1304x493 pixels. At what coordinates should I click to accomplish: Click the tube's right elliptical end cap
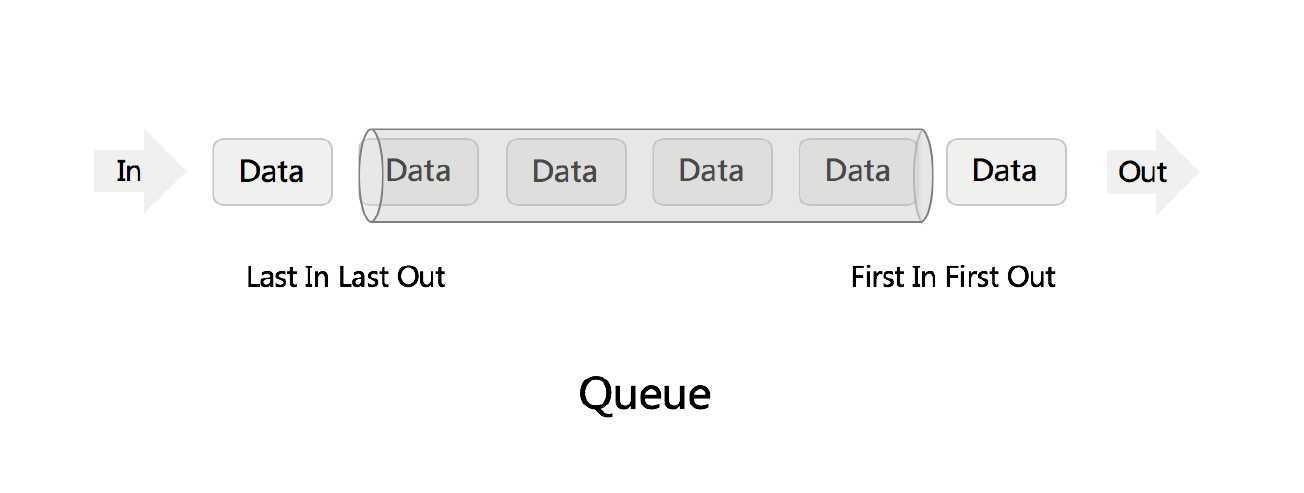click(923, 175)
